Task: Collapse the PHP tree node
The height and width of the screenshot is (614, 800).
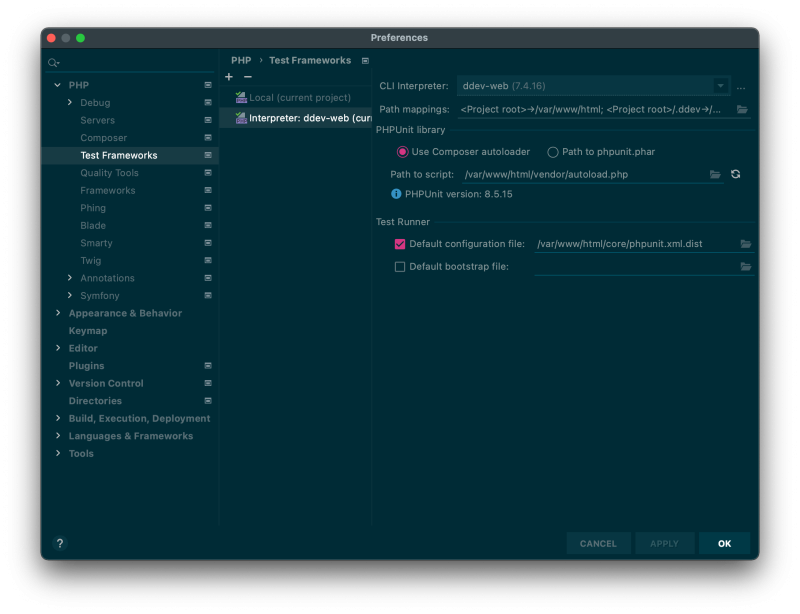Action: [x=58, y=85]
